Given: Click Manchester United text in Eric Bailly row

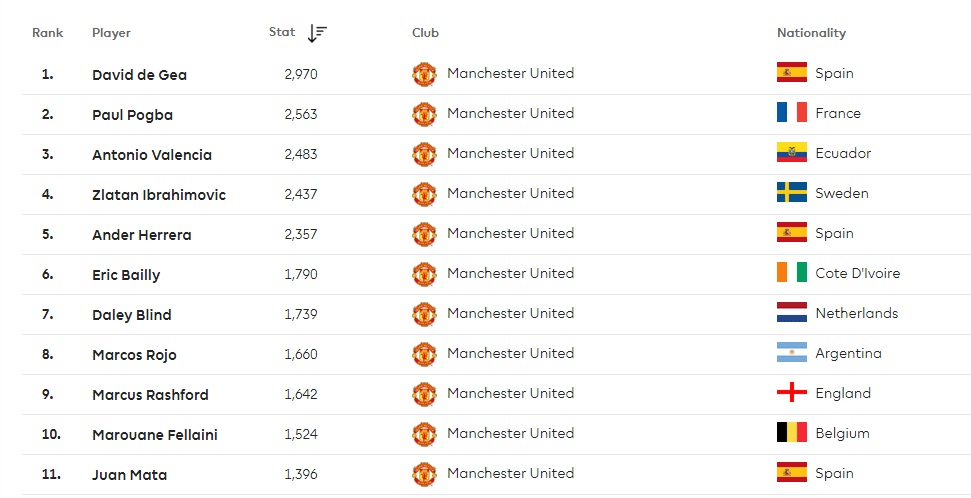Looking at the screenshot, I should 510,273.
